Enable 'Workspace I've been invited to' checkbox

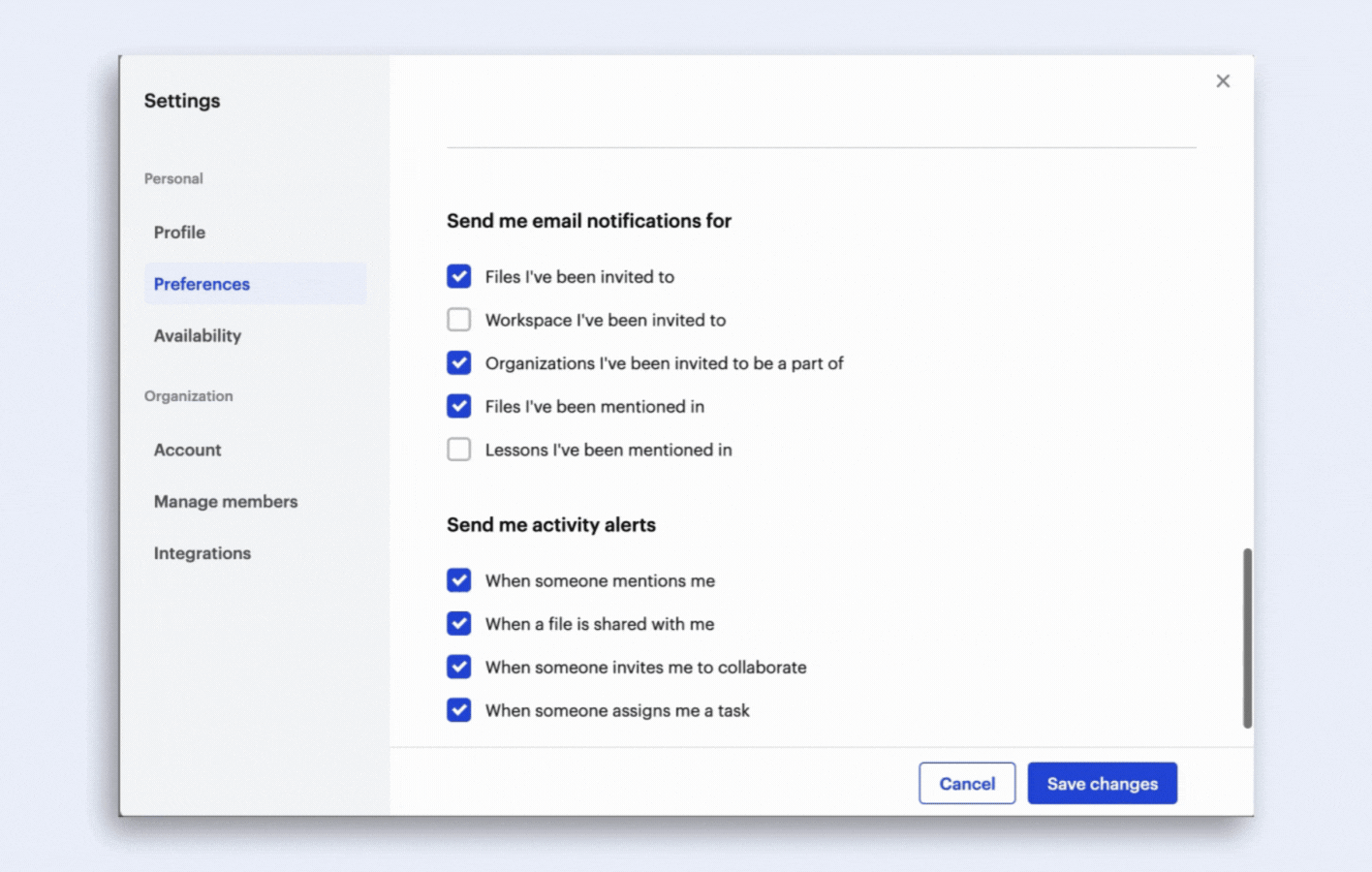(459, 320)
